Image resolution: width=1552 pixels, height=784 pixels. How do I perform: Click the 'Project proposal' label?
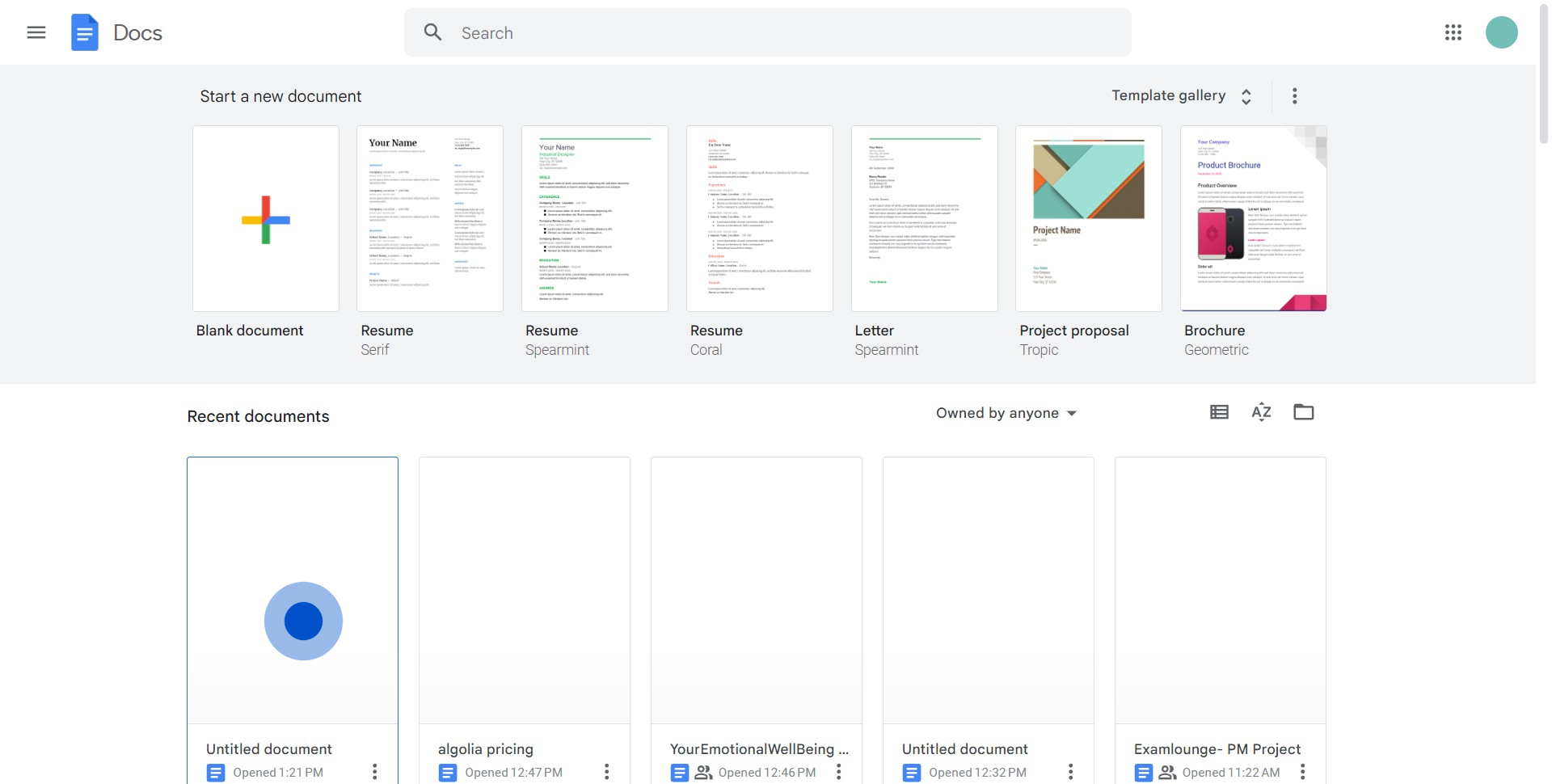pyautogui.click(x=1074, y=331)
